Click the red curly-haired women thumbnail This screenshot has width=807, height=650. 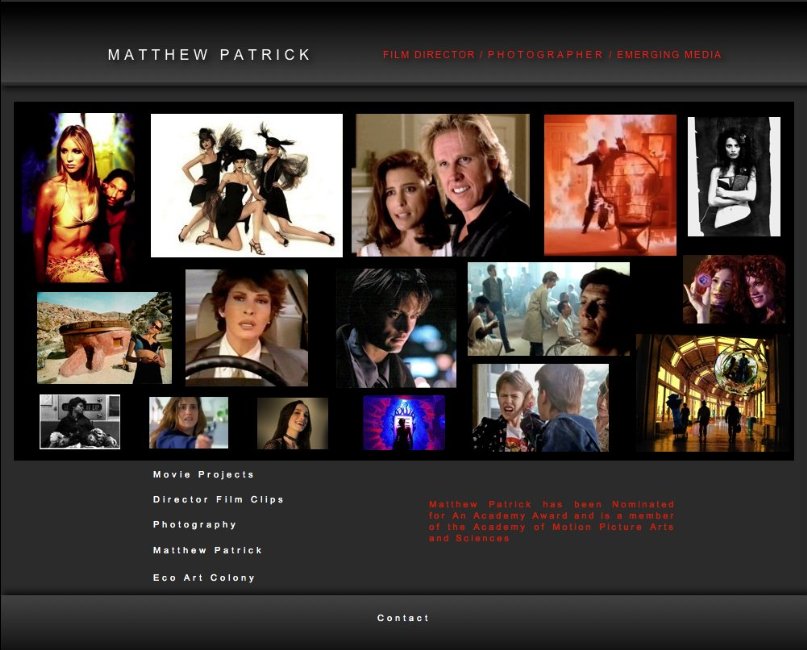pyautogui.click(x=733, y=289)
